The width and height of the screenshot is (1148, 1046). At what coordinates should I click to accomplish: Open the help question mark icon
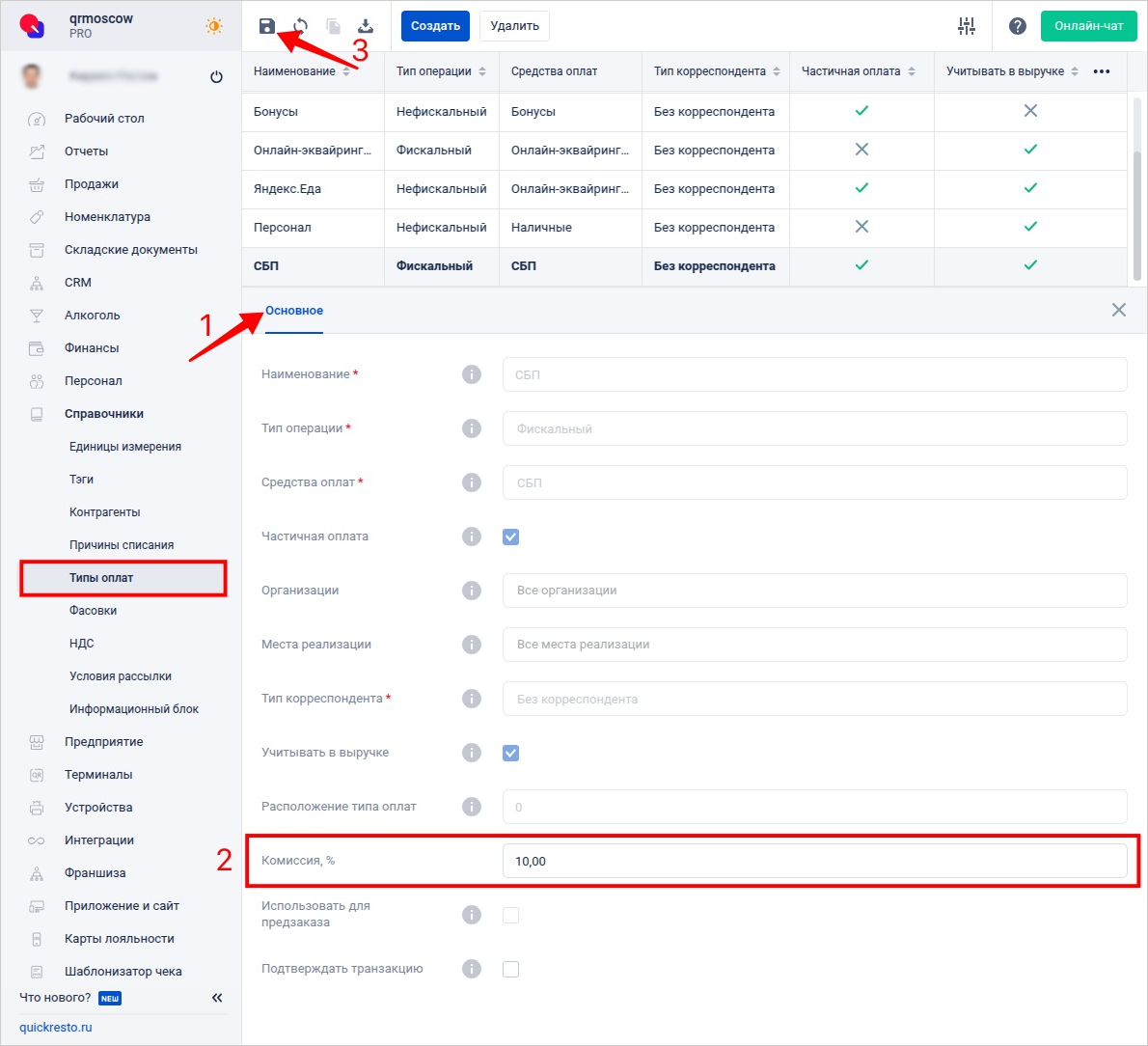pyautogui.click(x=1018, y=26)
